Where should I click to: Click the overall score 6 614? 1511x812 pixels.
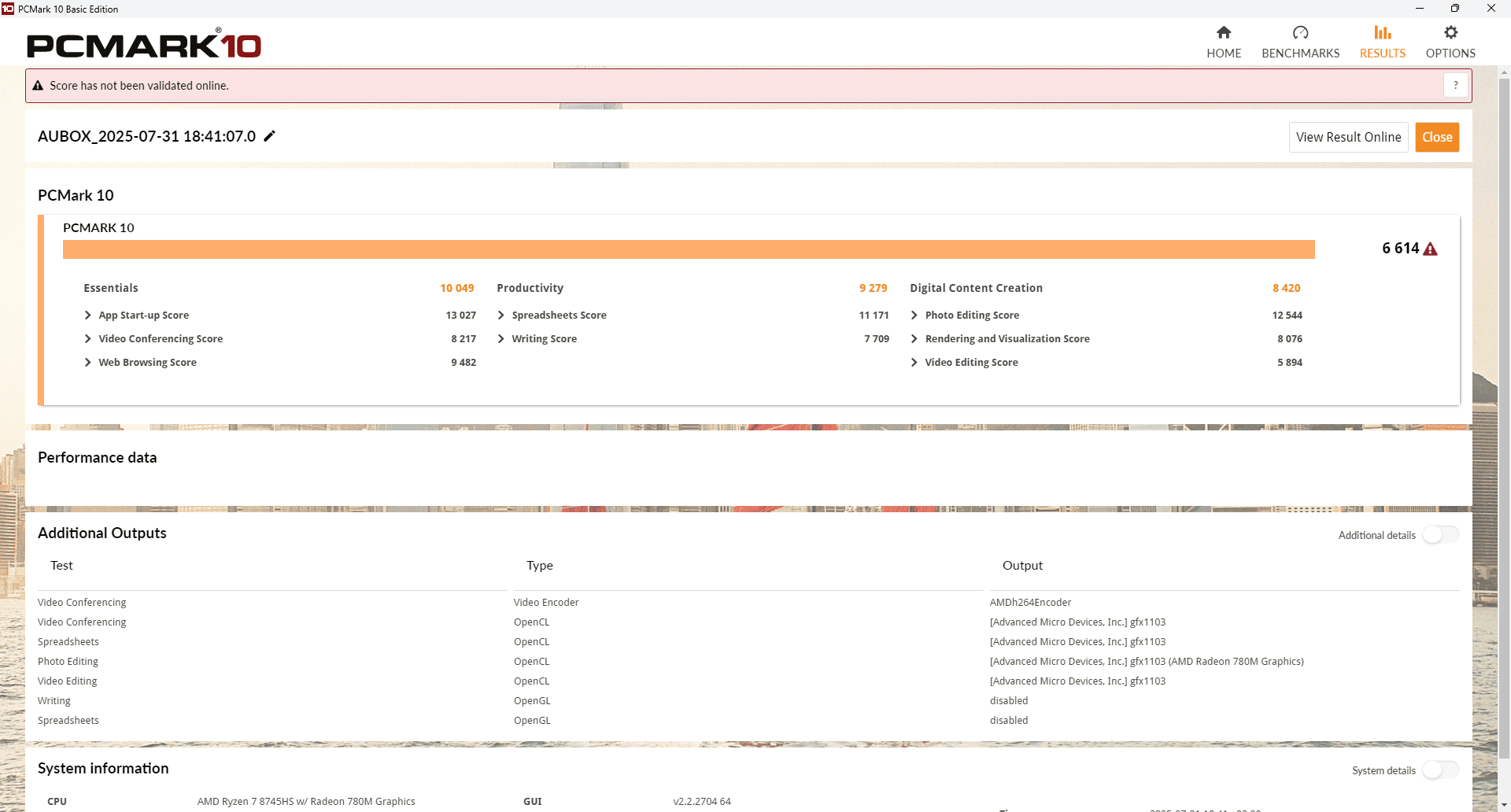1400,248
